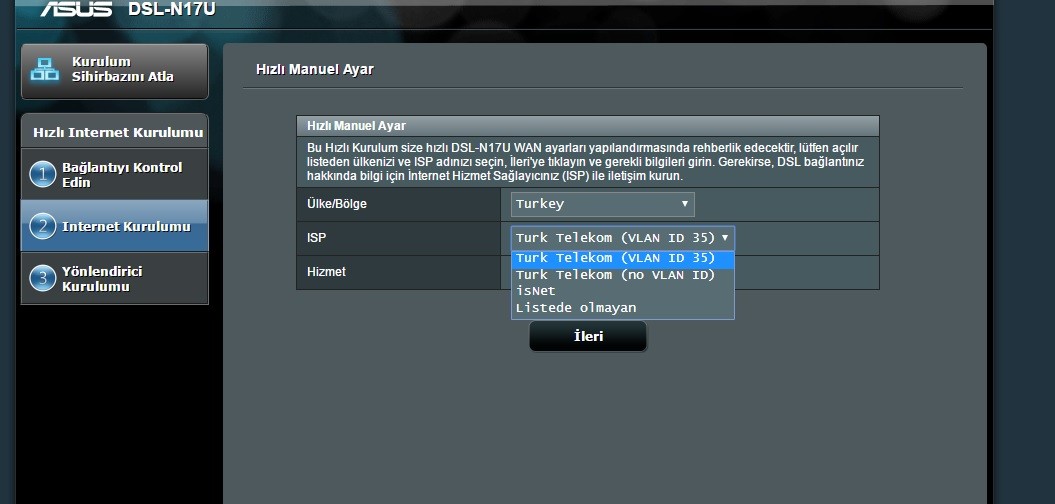Image resolution: width=1055 pixels, height=504 pixels.
Task: Click the ISP row label
Action: pos(316,238)
